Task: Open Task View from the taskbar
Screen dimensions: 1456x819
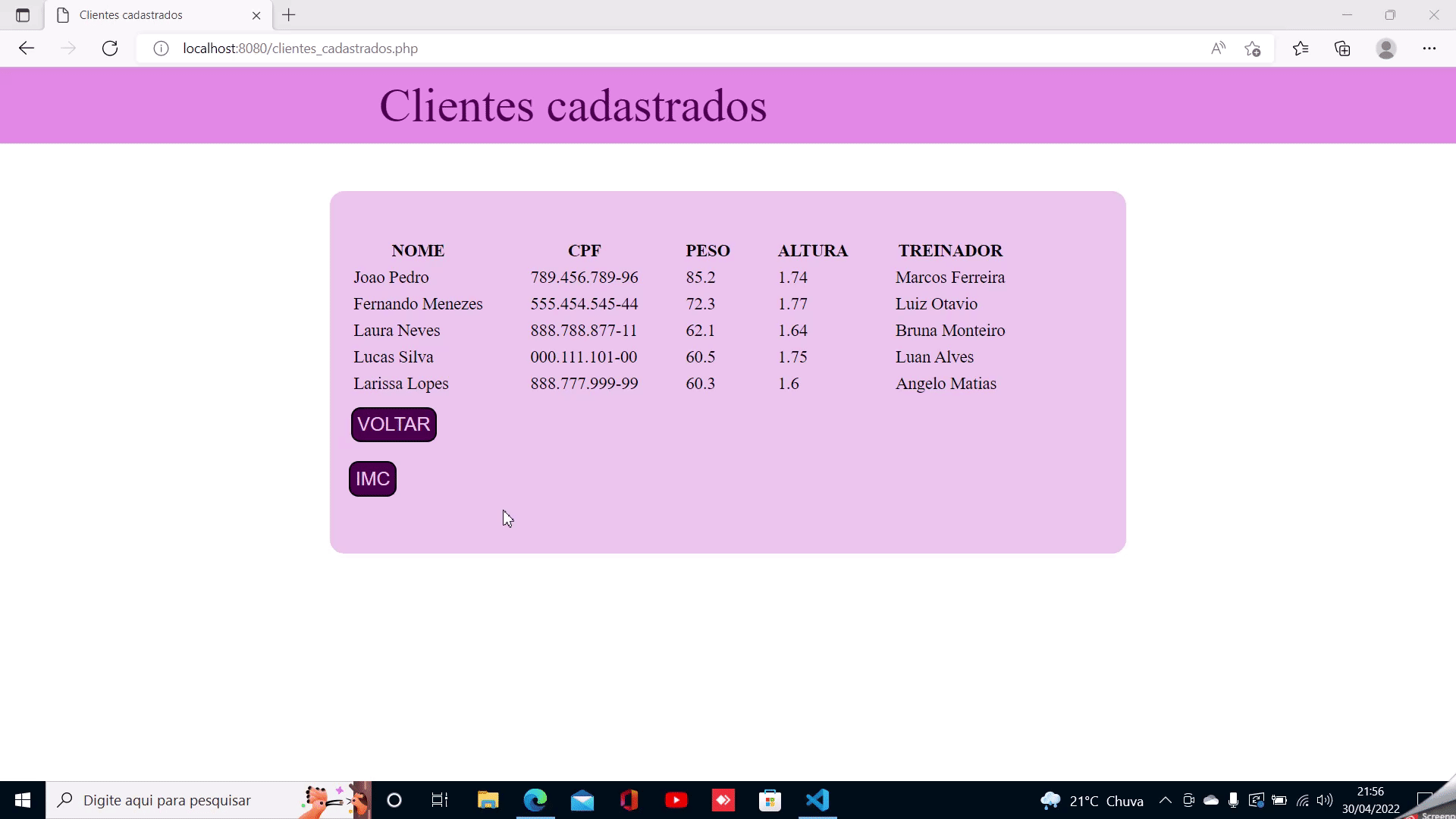Action: [438, 800]
